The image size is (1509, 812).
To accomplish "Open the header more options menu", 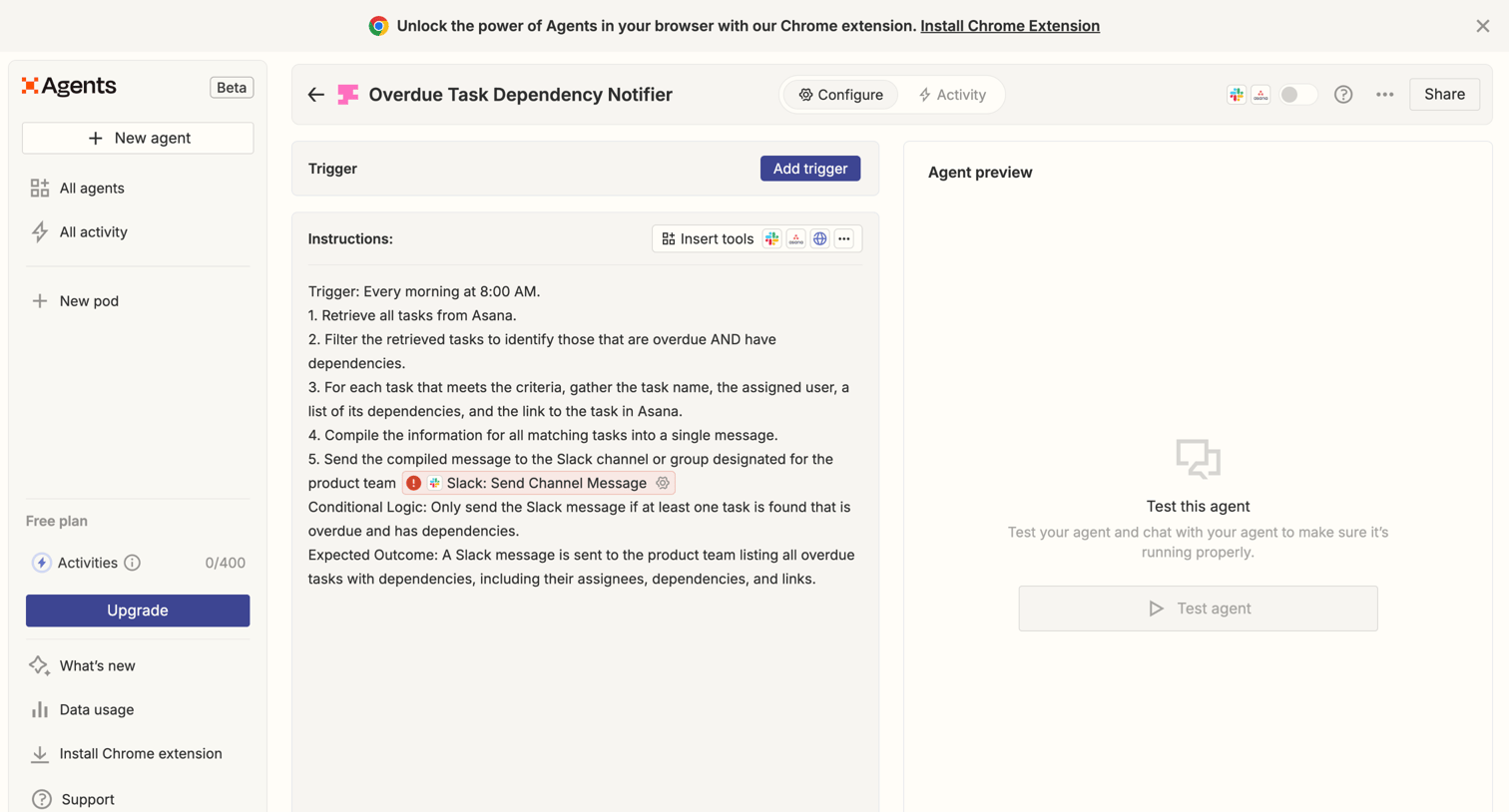I will point(1384,95).
